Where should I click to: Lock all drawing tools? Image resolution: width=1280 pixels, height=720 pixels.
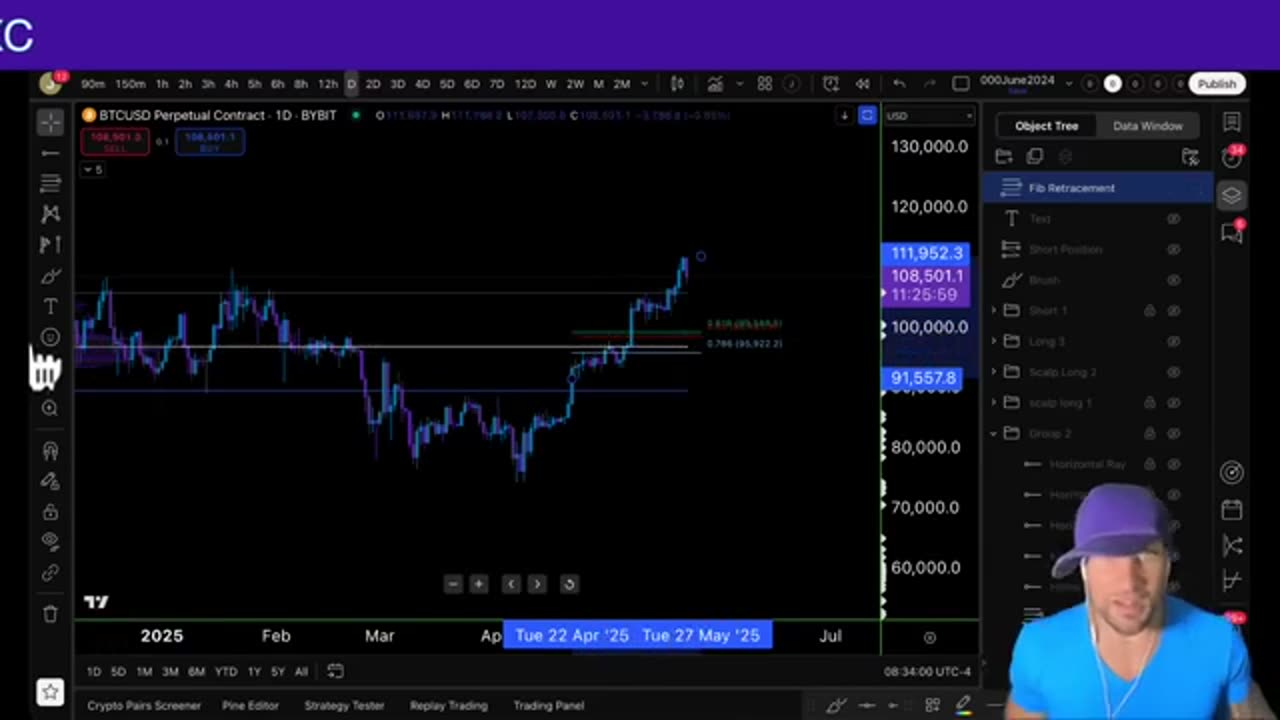[50, 512]
